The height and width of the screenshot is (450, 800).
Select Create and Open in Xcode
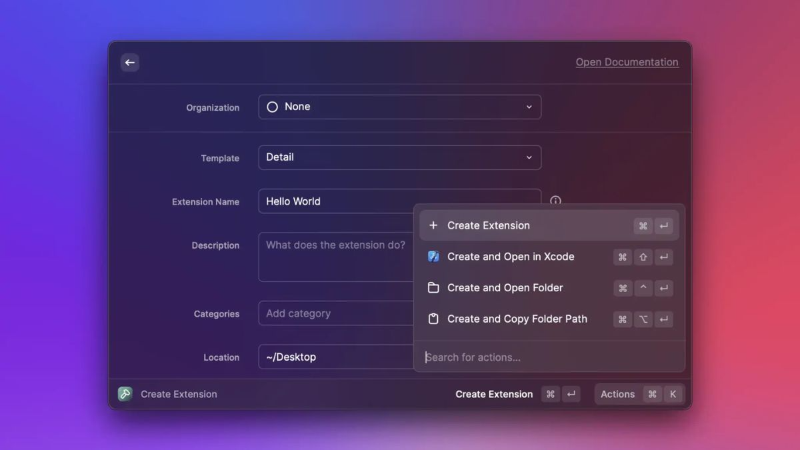coord(549,257)
